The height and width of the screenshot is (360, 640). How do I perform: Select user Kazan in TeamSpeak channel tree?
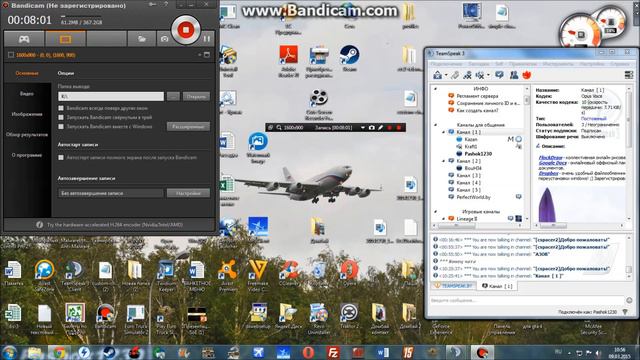point(471,139)
